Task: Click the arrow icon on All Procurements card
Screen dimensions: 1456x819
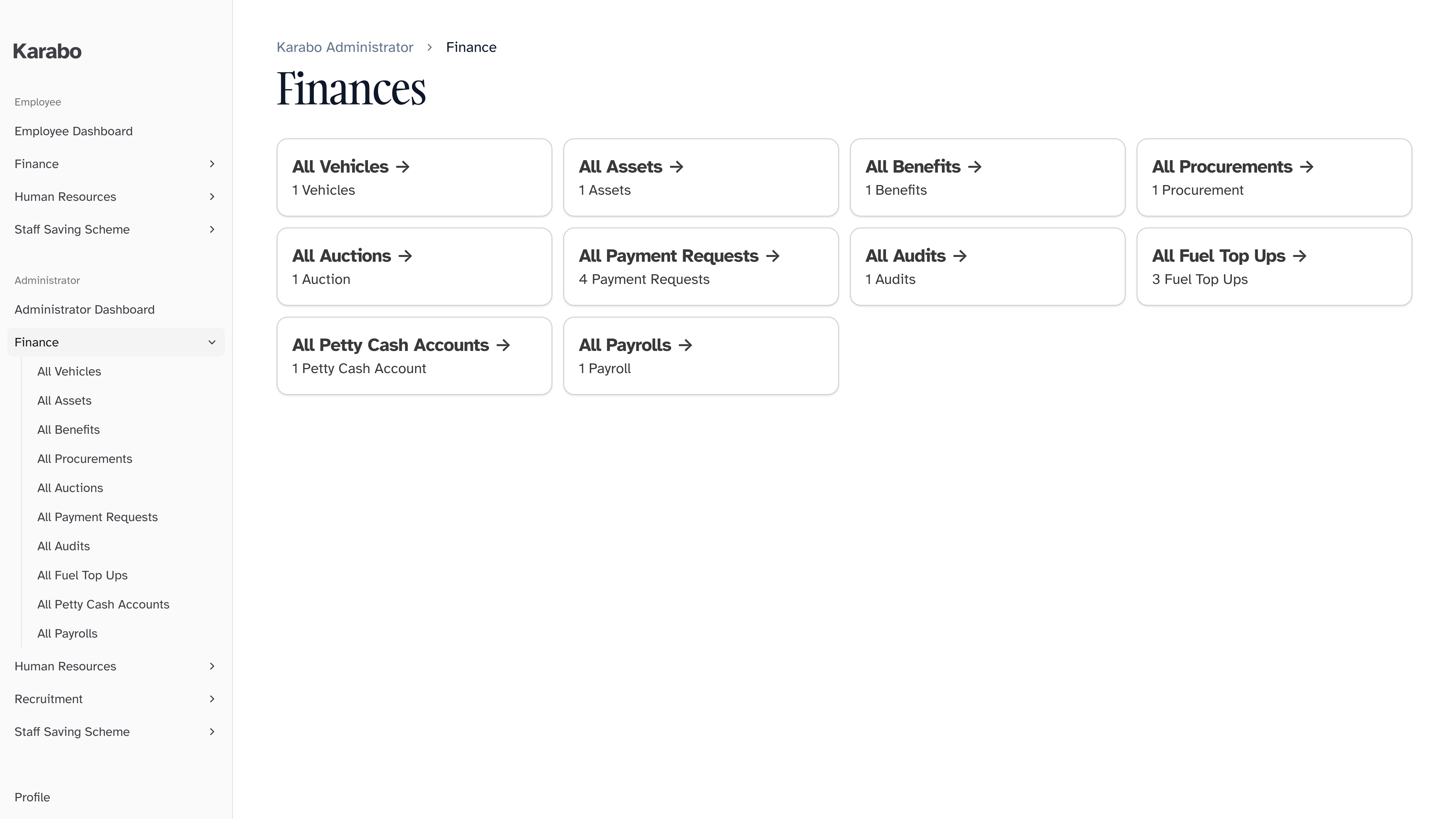Action: point(1307,167)
